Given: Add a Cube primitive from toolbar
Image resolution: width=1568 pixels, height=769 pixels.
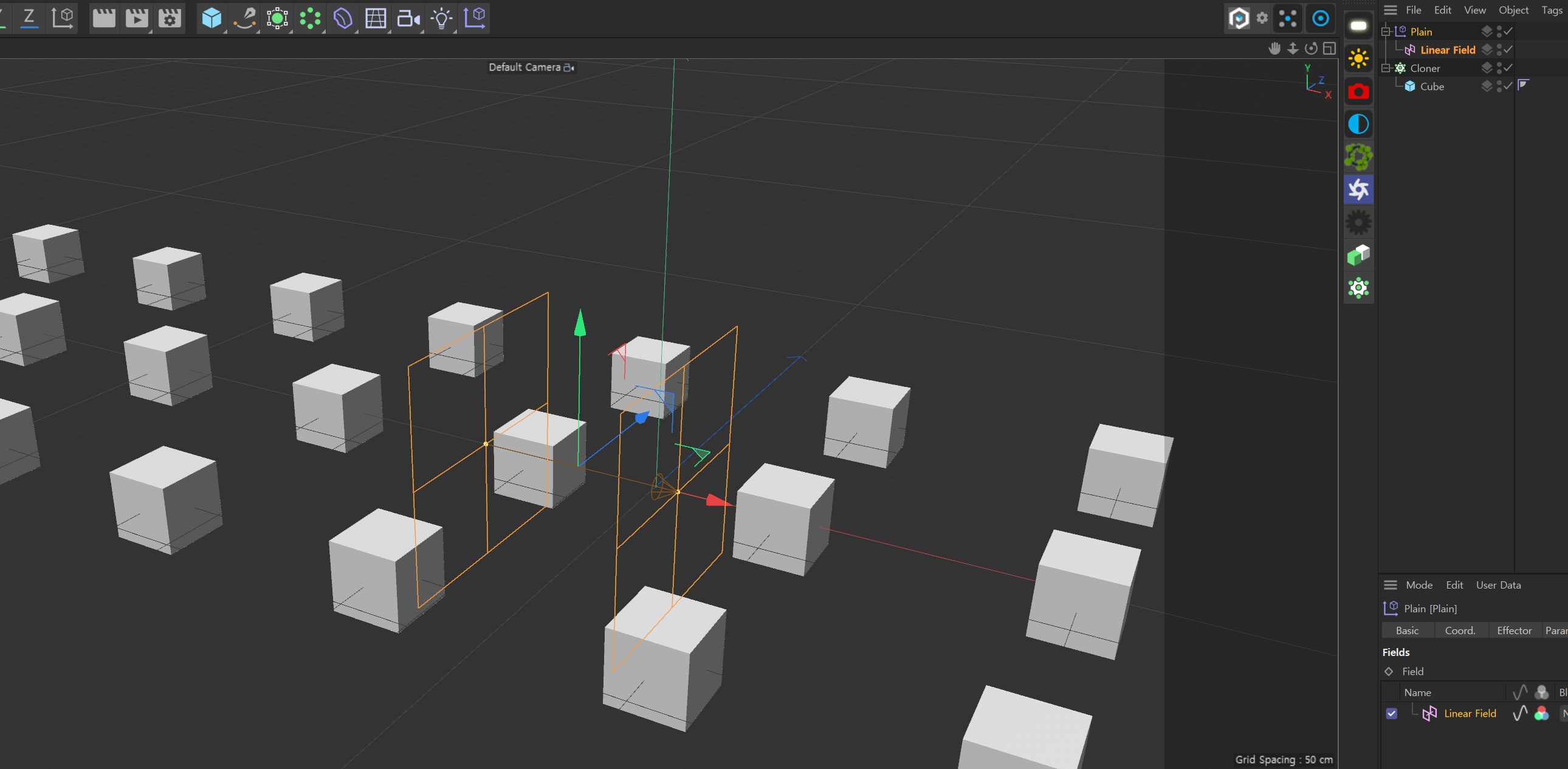Looking at the screenshot, I should pos(211,18).
